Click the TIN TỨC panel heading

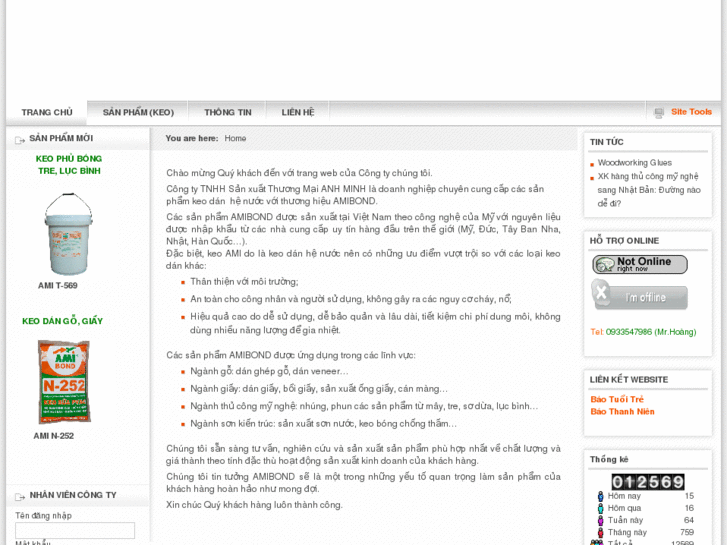click(606, 142)
